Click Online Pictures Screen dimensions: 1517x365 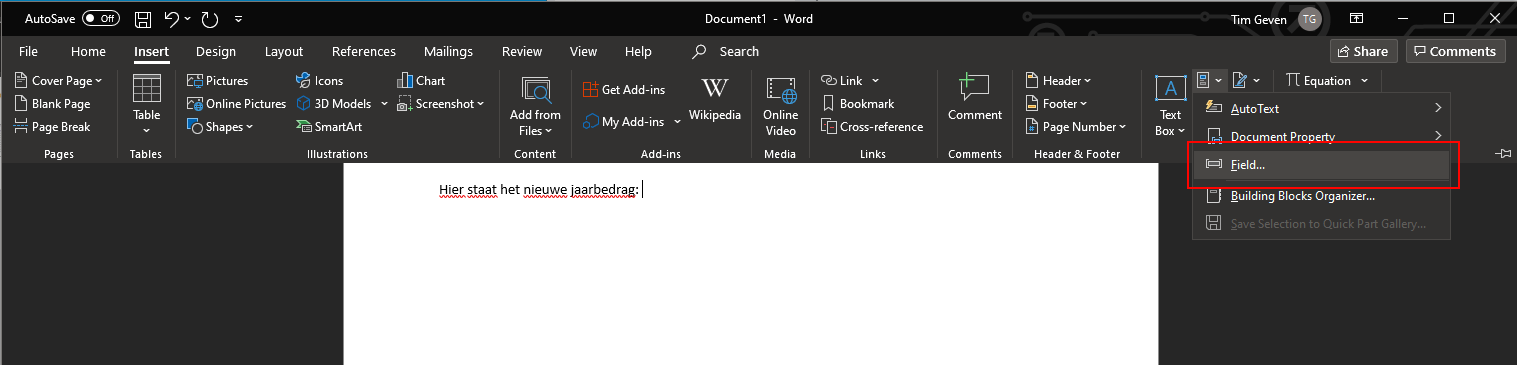(x=237, y=104)
